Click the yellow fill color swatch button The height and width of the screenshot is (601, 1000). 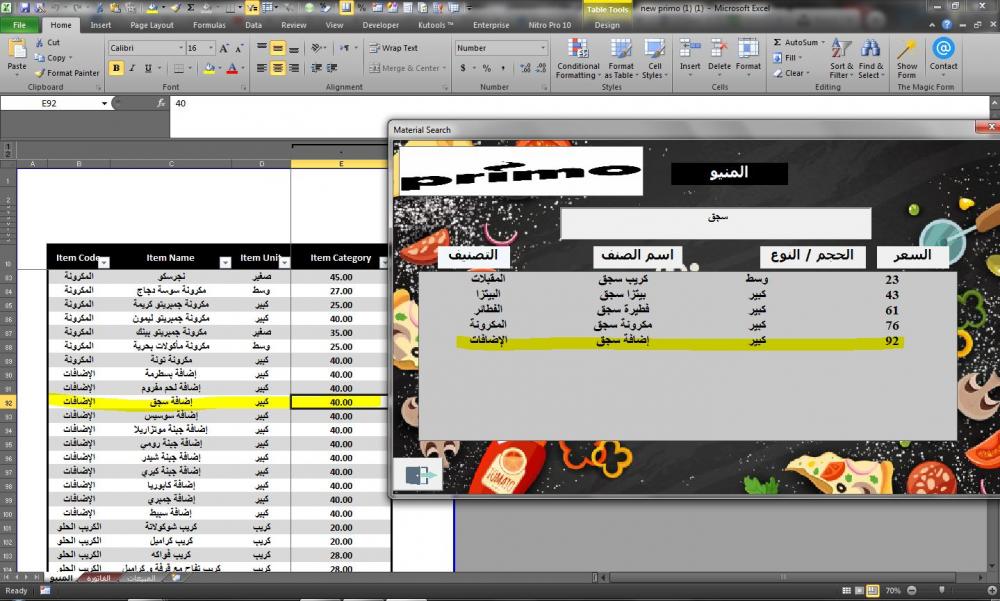(x=209, y=68)
